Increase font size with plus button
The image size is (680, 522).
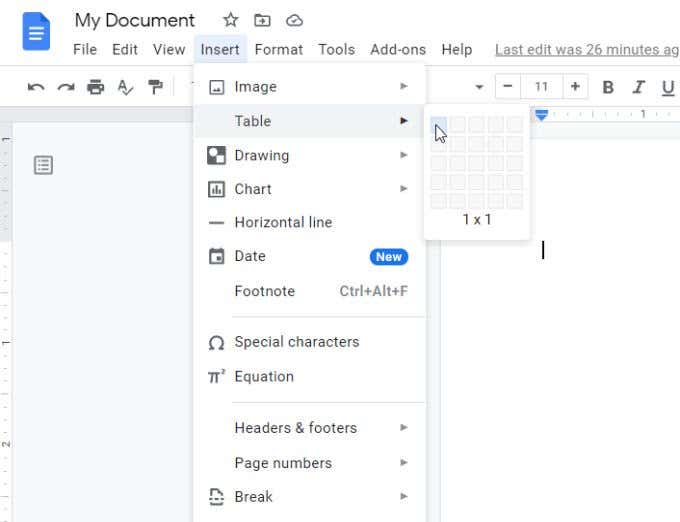coord(574,87)
